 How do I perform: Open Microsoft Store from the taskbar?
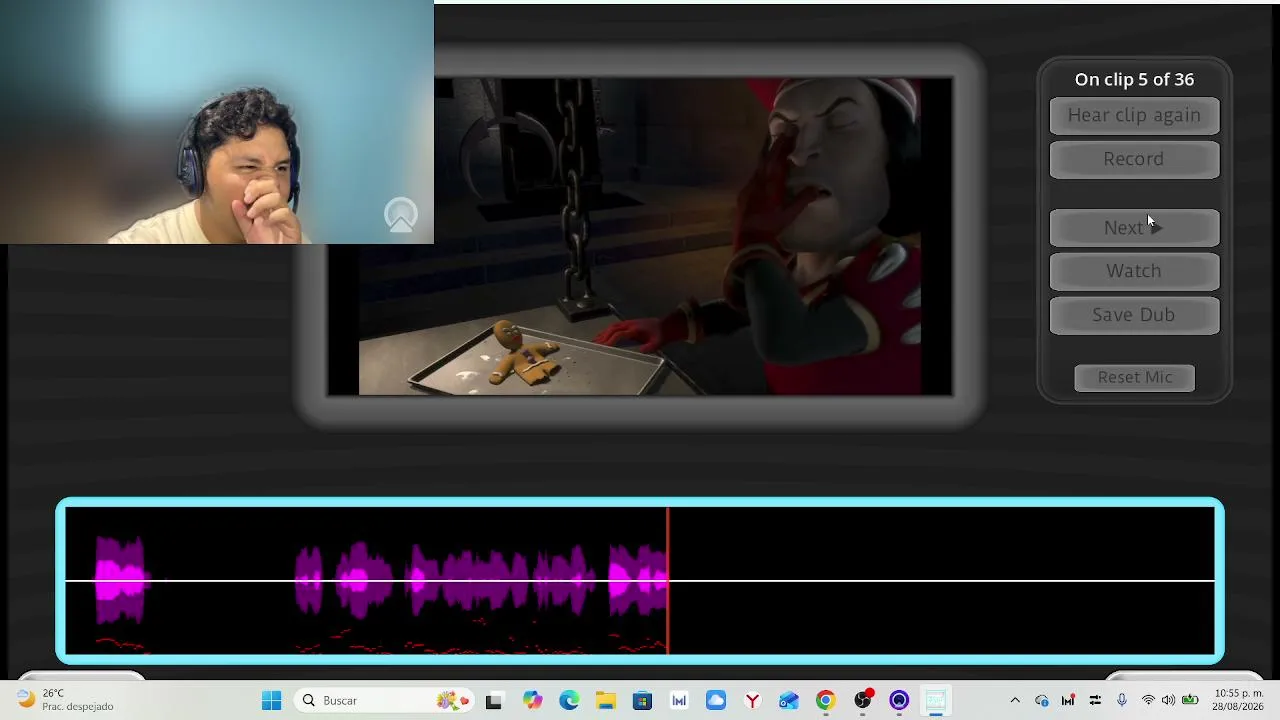point(642,701)
